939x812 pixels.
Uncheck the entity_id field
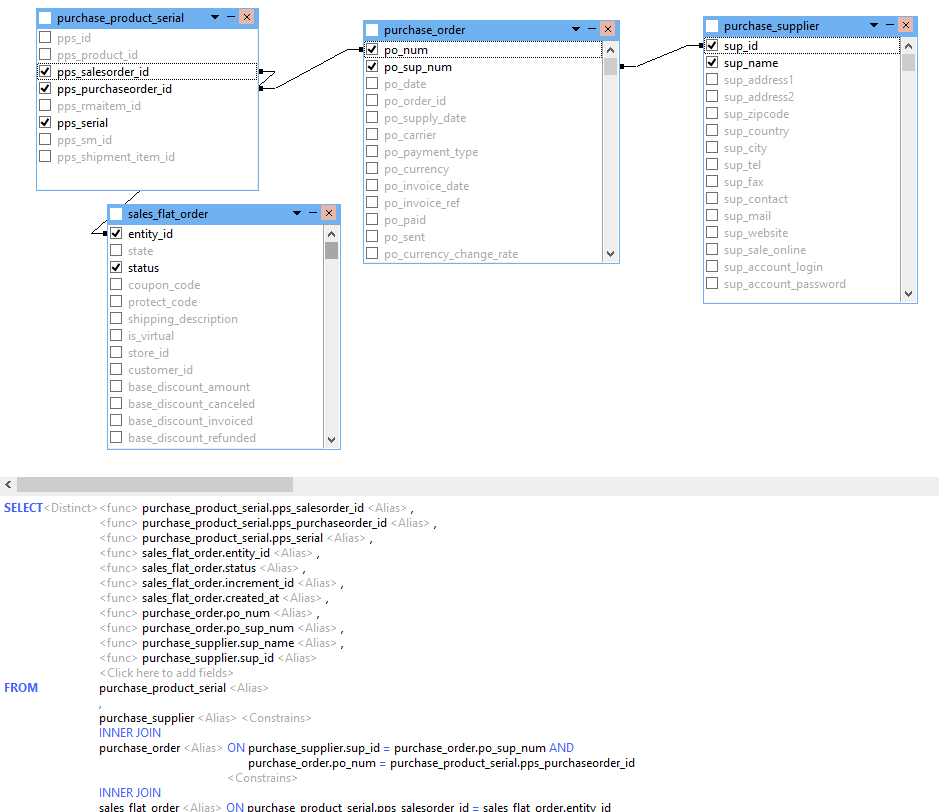116,233
